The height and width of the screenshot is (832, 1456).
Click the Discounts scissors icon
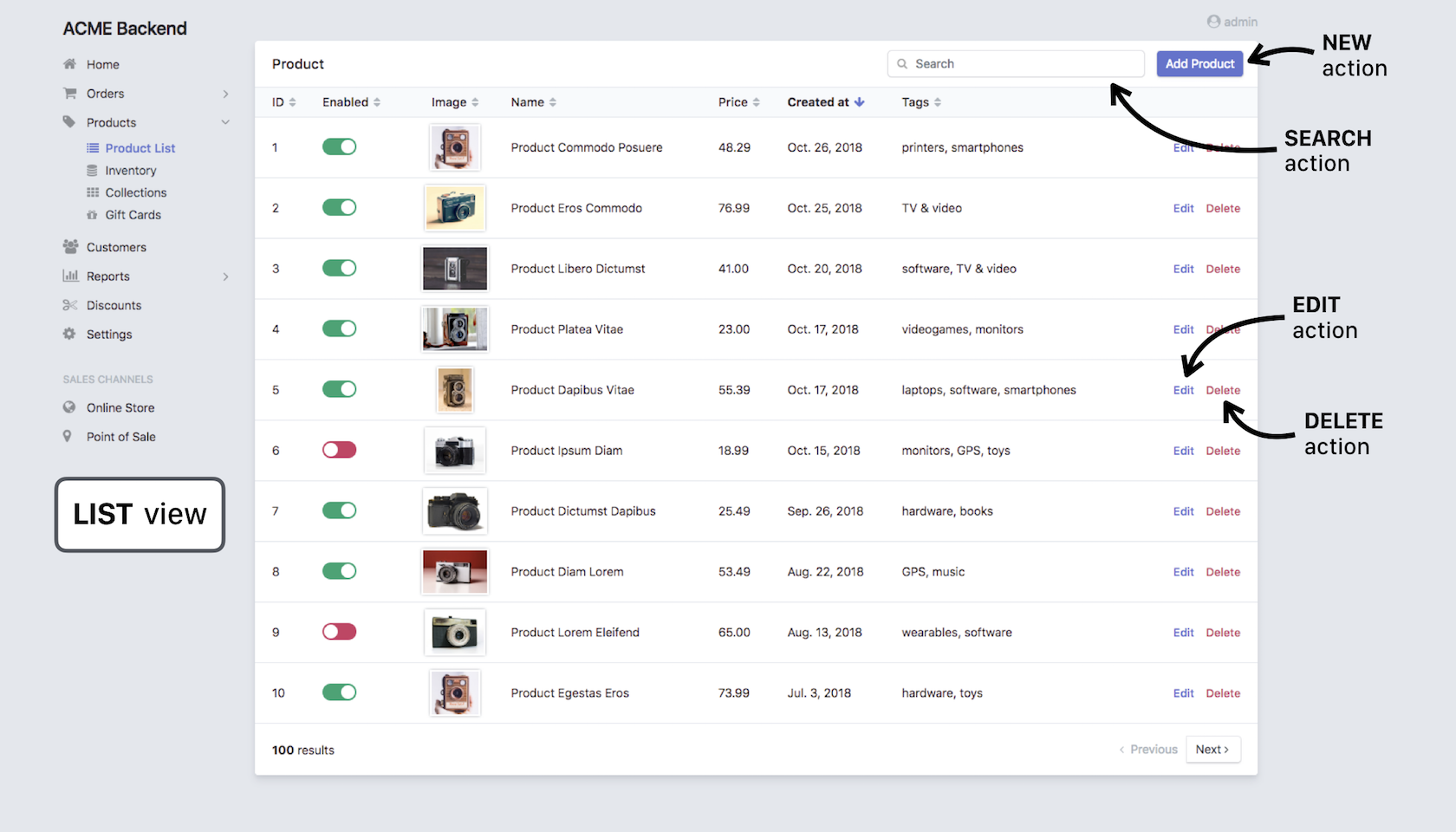coord(70,305)
